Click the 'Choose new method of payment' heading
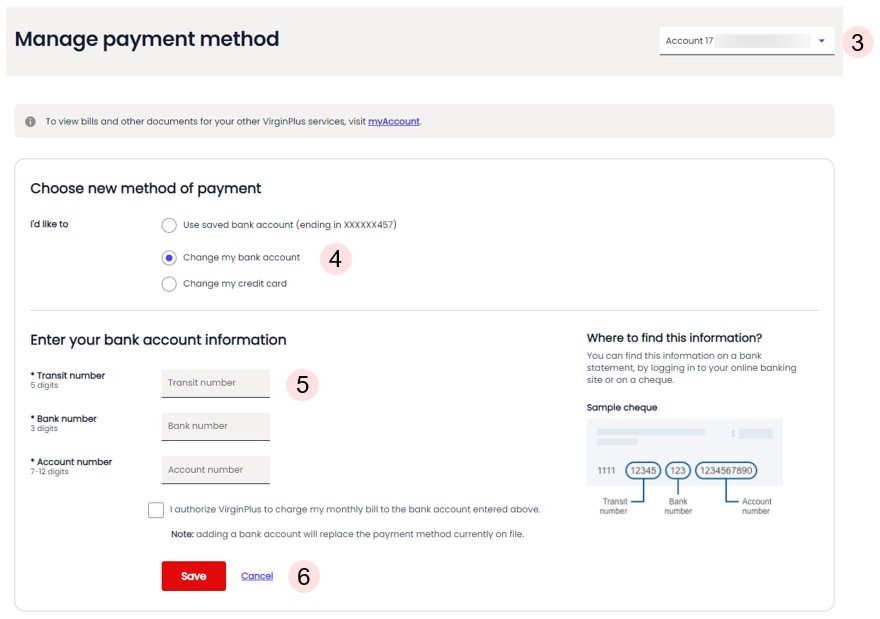880x619 pixels. [x=146, y=188]
